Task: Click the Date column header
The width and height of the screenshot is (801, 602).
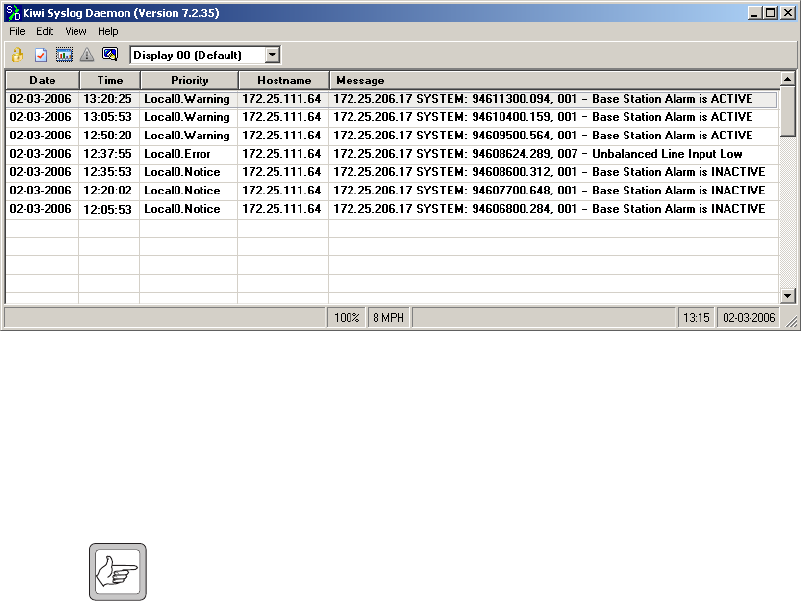Action: (42, 80)
